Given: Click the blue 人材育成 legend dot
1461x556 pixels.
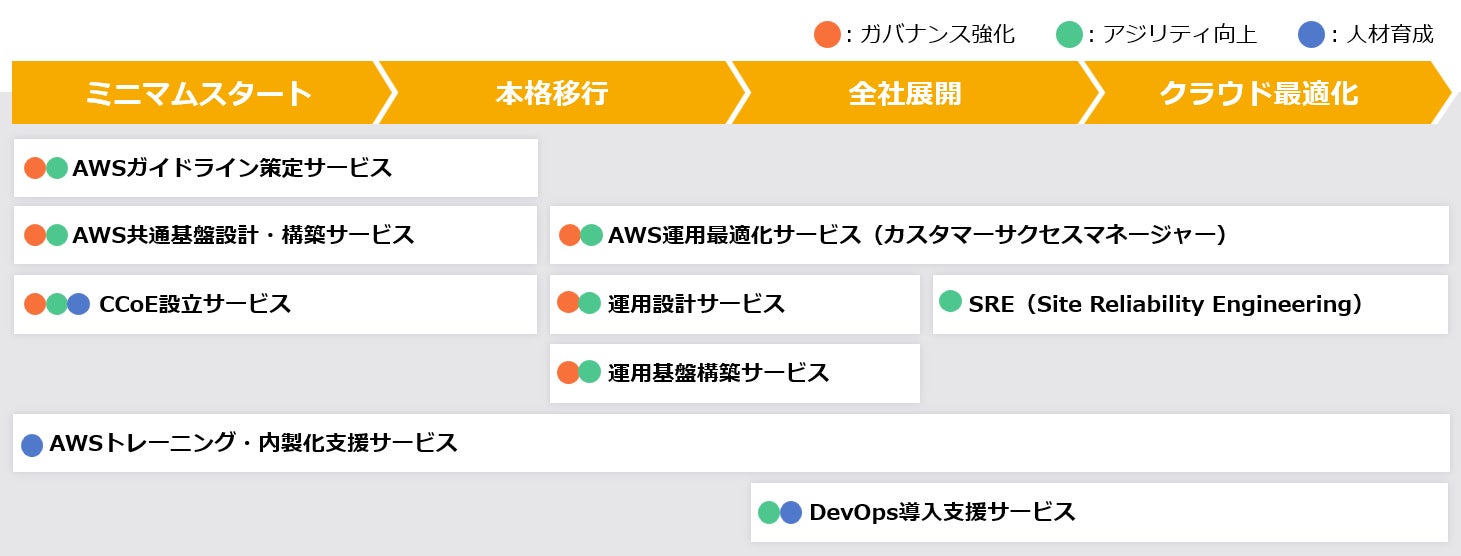Looking at the screenshot, I should click(1311, 35).
